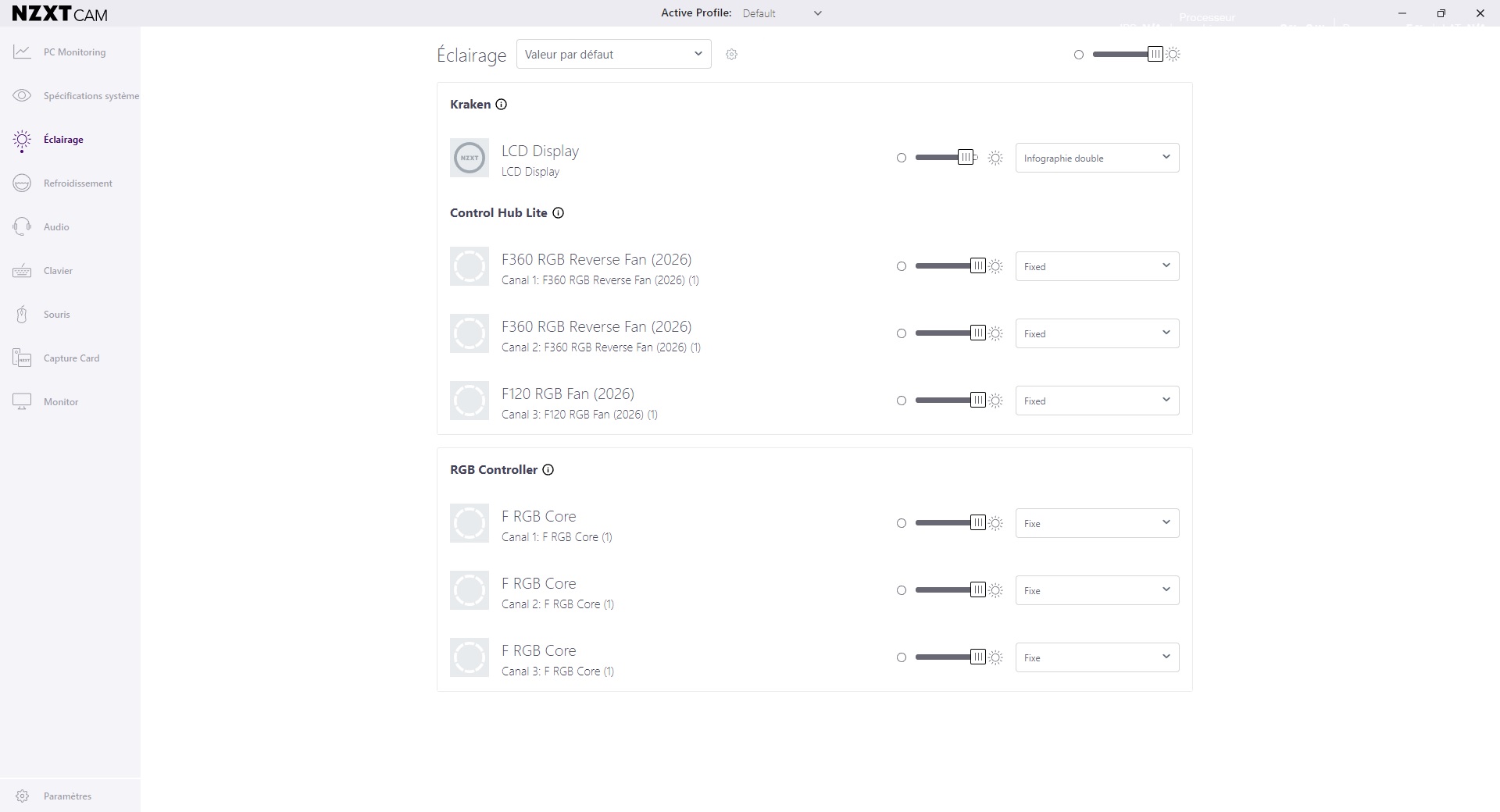Click the Capture Card icon
The height and width of the screenshot is (812, 1500).
point(22,358)
